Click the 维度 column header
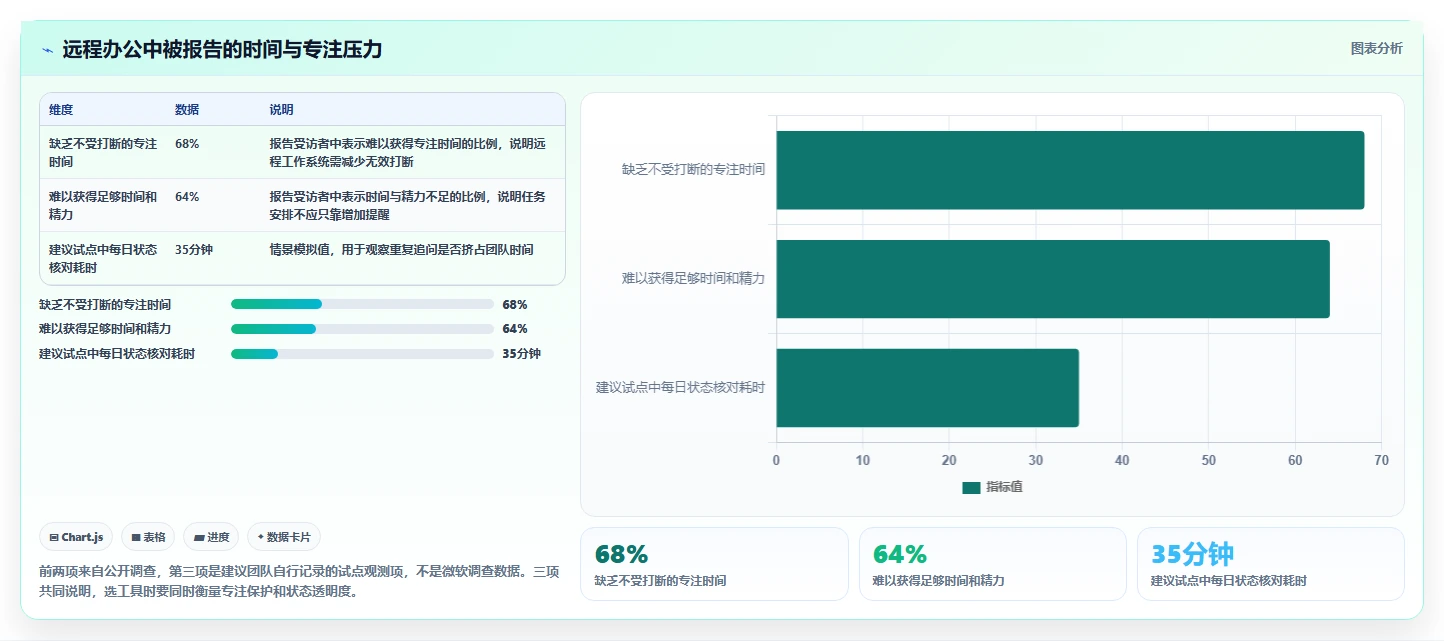This screenshot has width=1444, height=641. click(61, 110)
